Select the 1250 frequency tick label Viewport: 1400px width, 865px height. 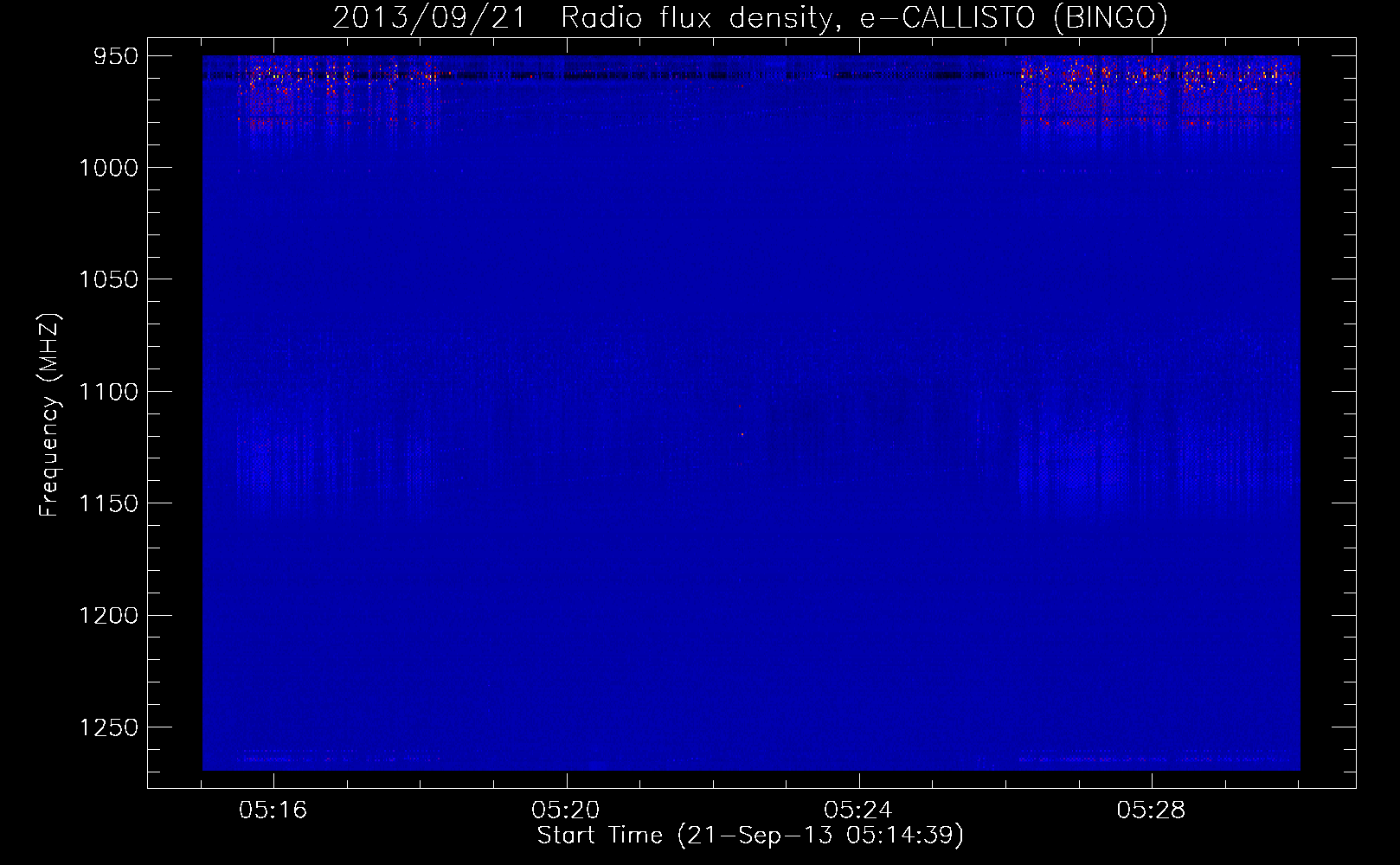(109, 727)
